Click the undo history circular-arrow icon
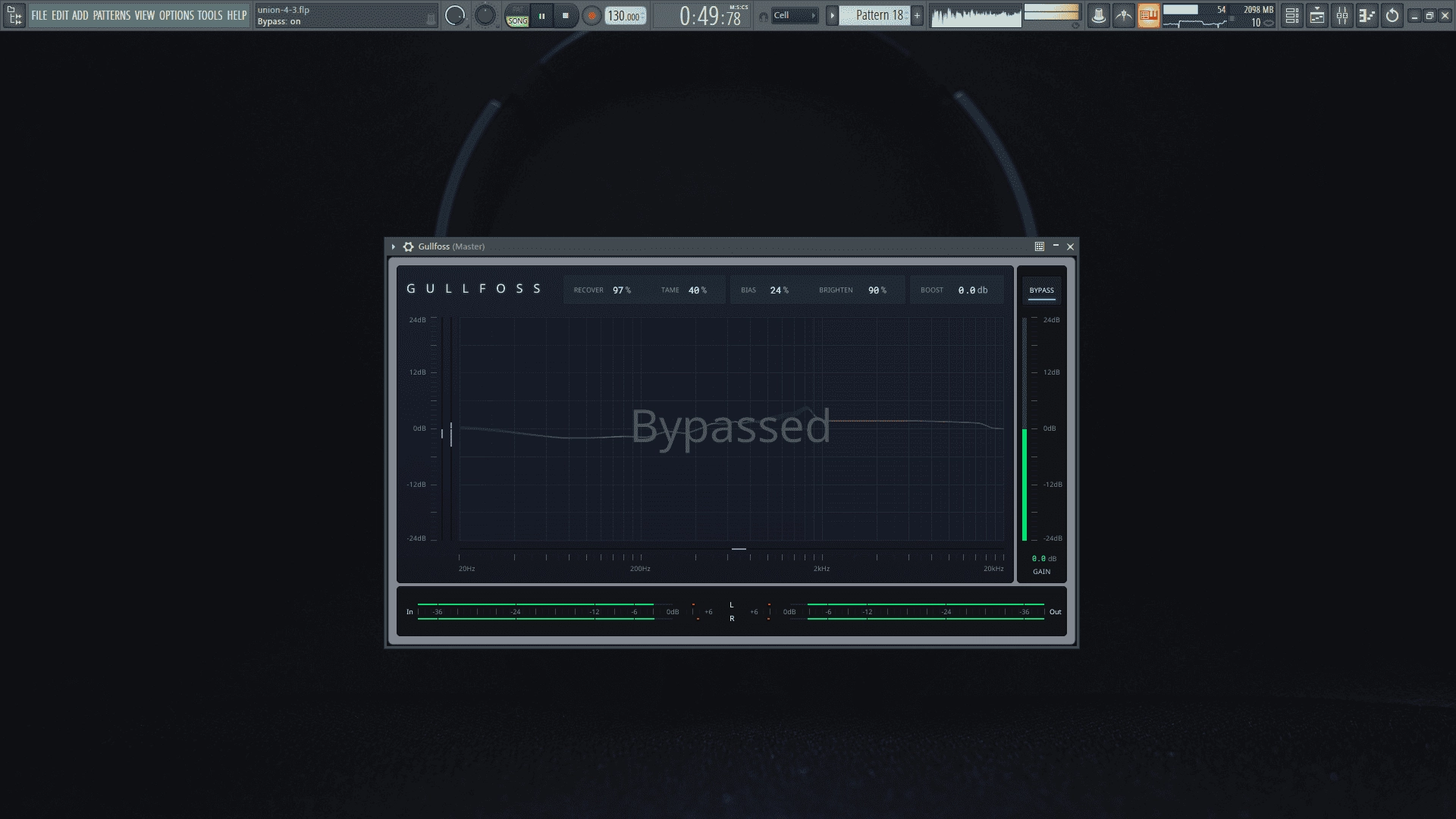 [x=1392, y=15]
